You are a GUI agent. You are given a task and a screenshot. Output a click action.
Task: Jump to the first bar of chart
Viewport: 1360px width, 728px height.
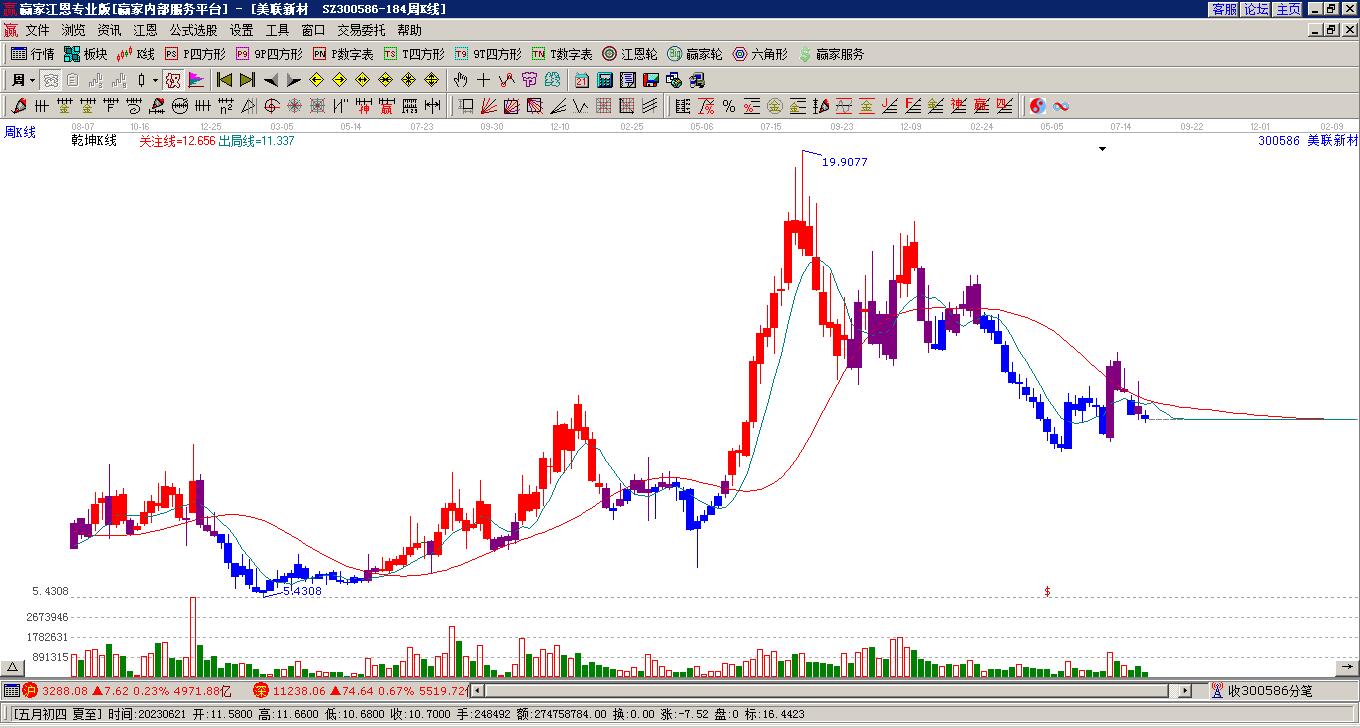pyautogui.click(x=224, y=80)
